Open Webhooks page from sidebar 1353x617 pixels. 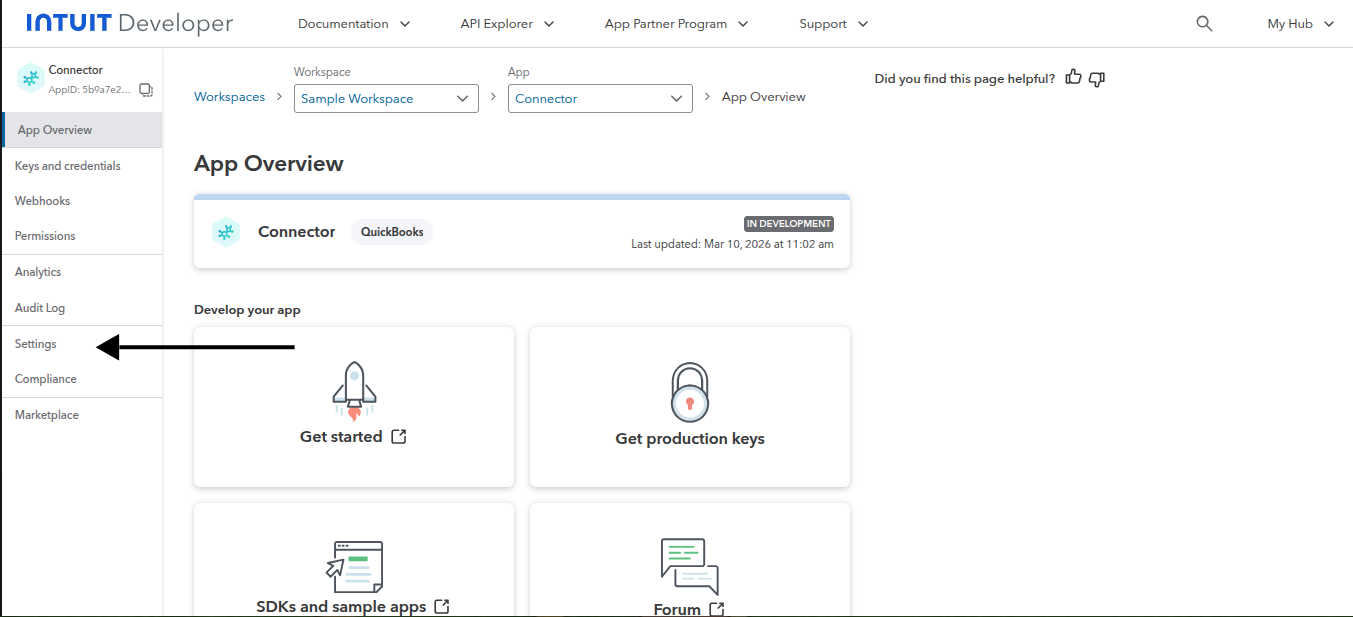[43, 201]
